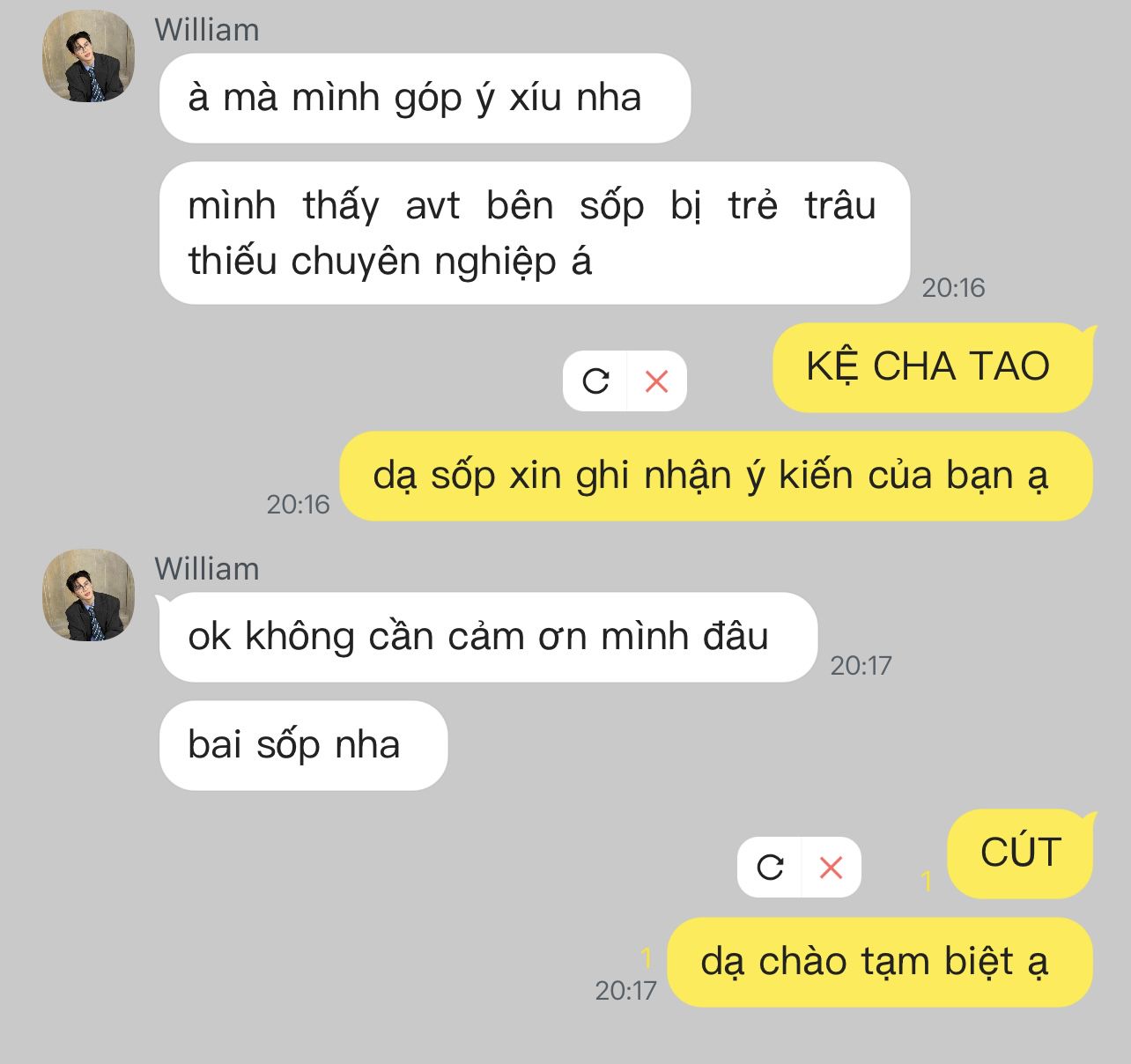Viewport: 1131px width, 1064px height.
Task: Click the 20:16 timestamp next to William's message
Action: (953, 288)
